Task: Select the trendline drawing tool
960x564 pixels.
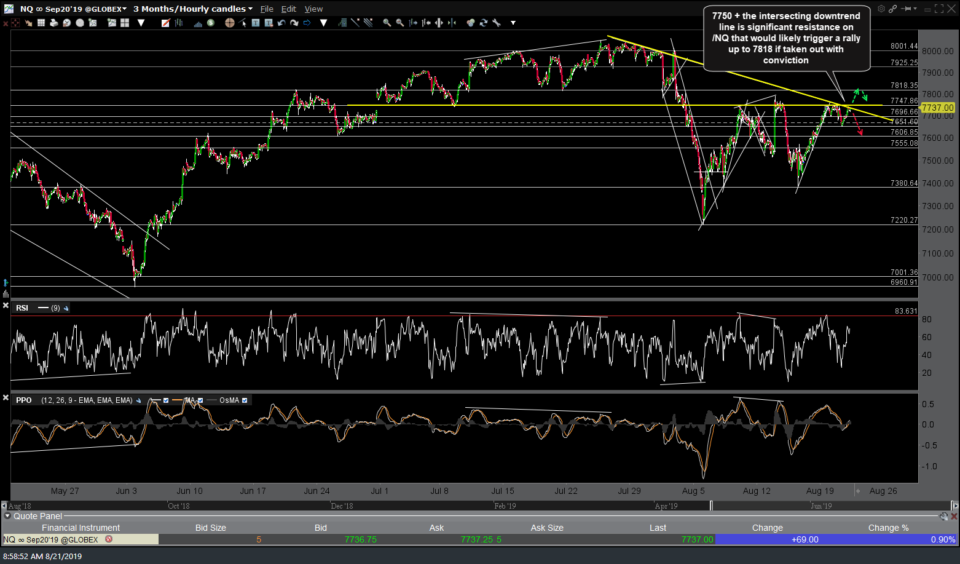Action: click(x=355, y=23)
